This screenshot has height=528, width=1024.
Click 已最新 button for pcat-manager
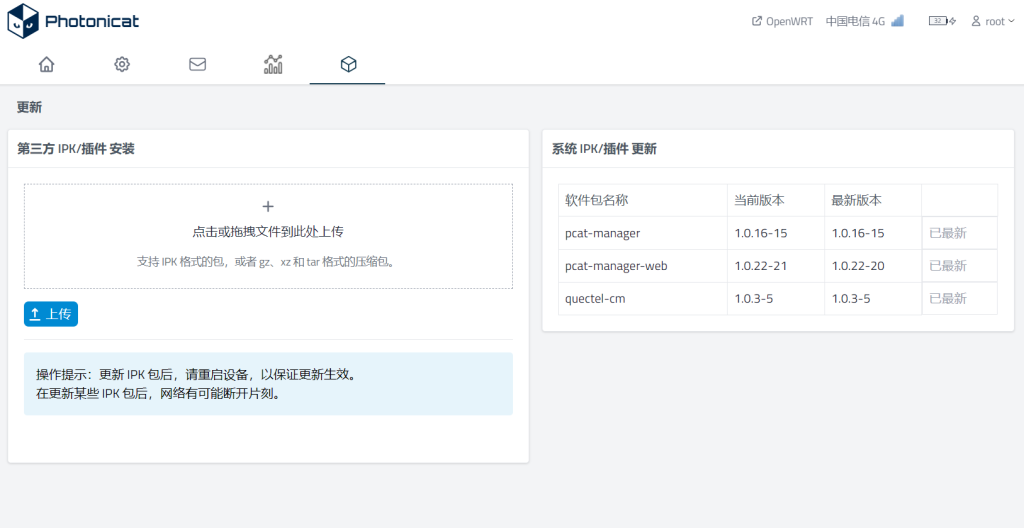click(947, 233)
